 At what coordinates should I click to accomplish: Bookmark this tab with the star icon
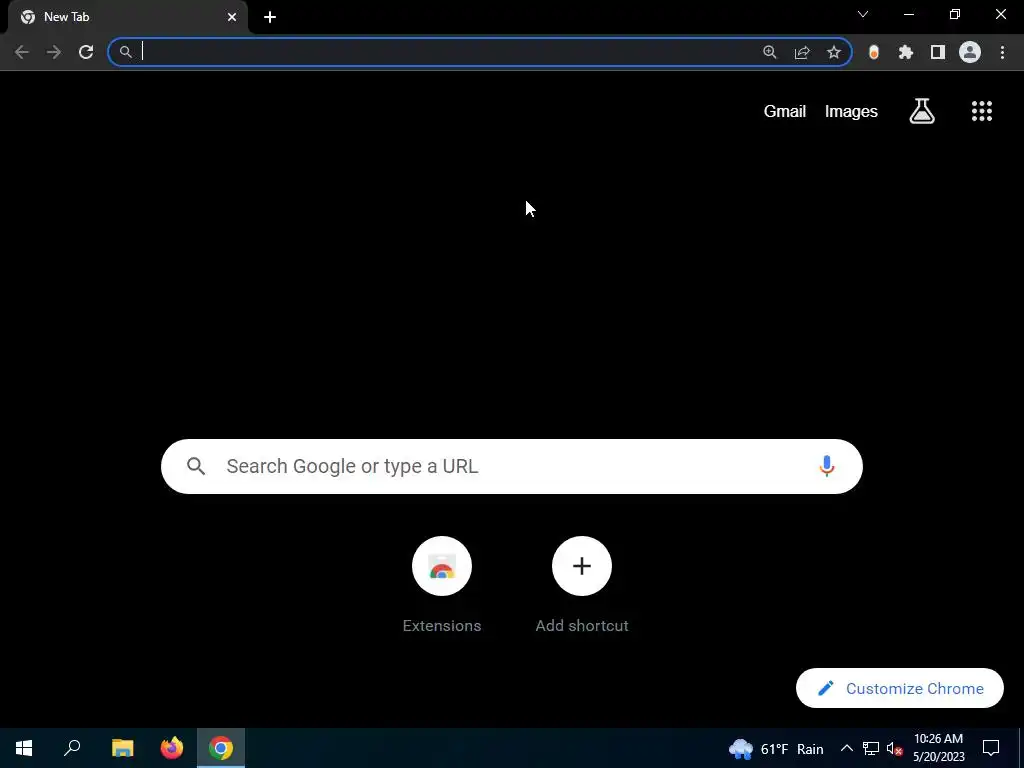834,52
